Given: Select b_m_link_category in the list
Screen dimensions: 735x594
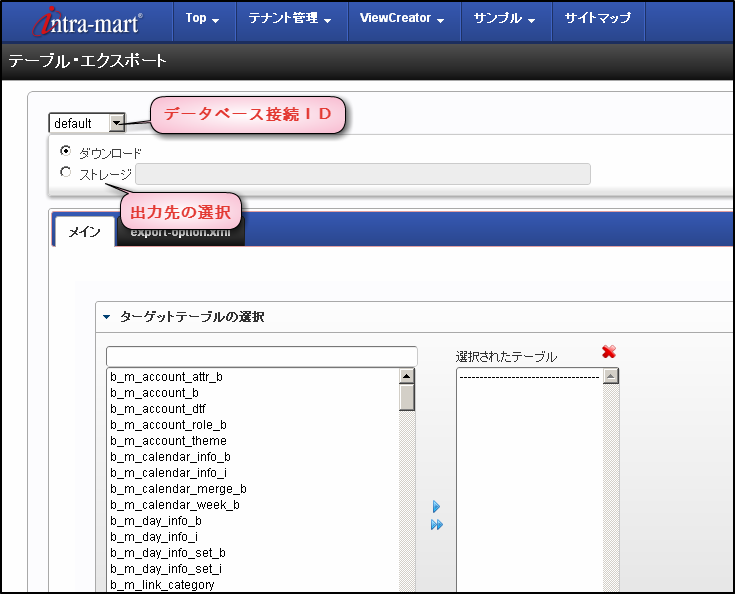Looking at the screenshot, I should [x=253, y=585].
